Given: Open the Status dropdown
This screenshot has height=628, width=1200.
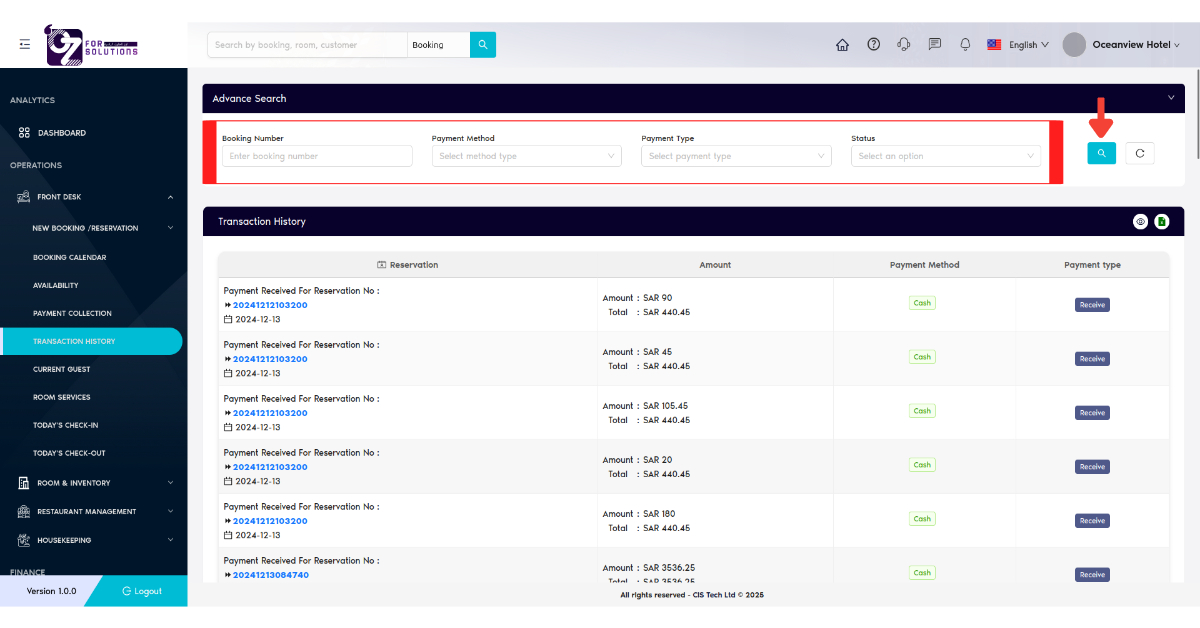Looking at the screenshot, I should (x=945, y=156).
